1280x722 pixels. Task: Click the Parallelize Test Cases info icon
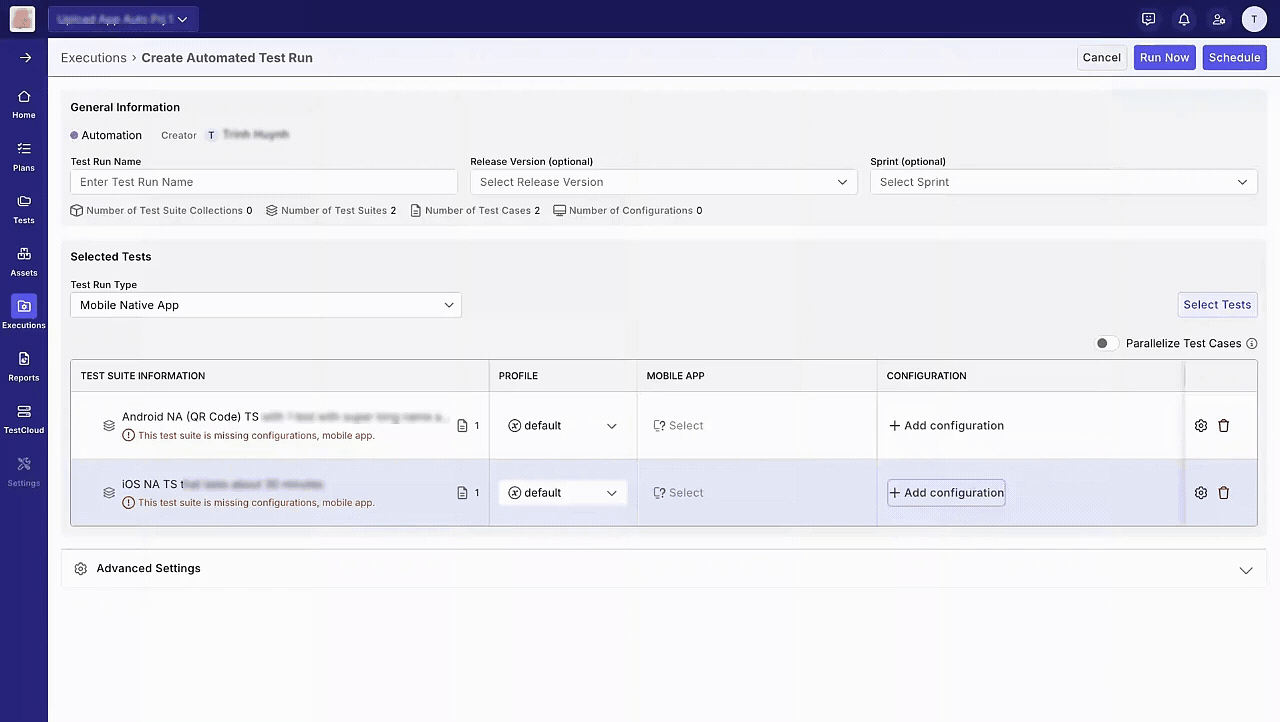click(1251, 344)
